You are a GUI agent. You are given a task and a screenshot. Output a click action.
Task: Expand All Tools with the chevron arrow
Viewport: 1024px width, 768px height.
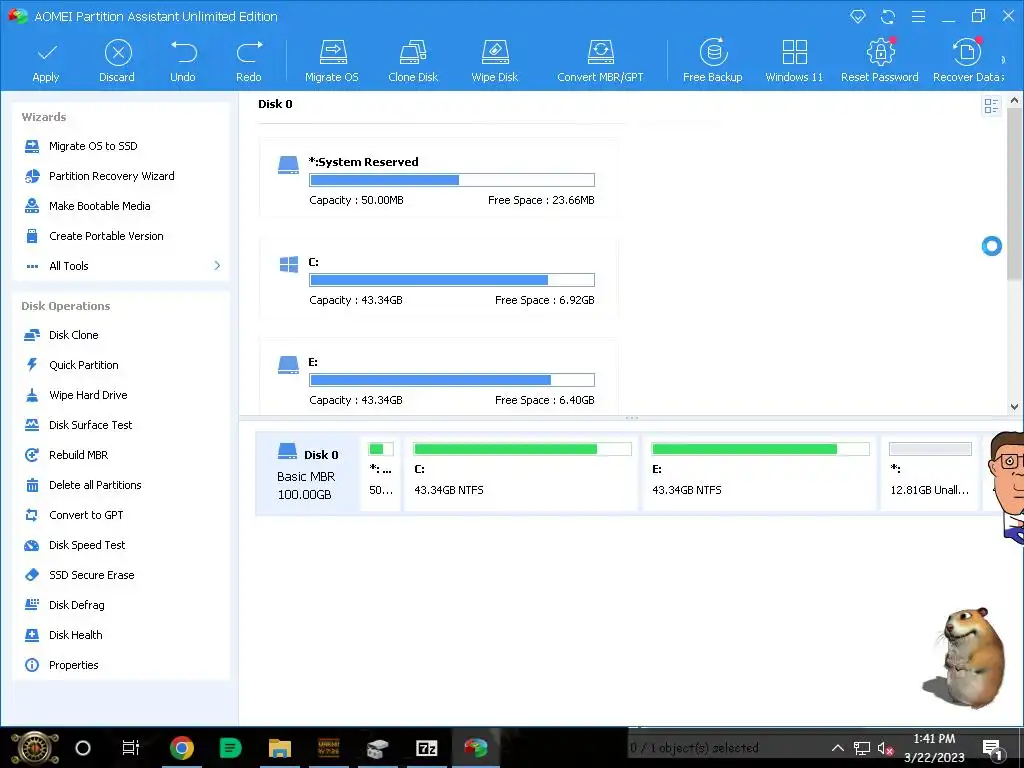pyautogui.click(x=217, y=266)
